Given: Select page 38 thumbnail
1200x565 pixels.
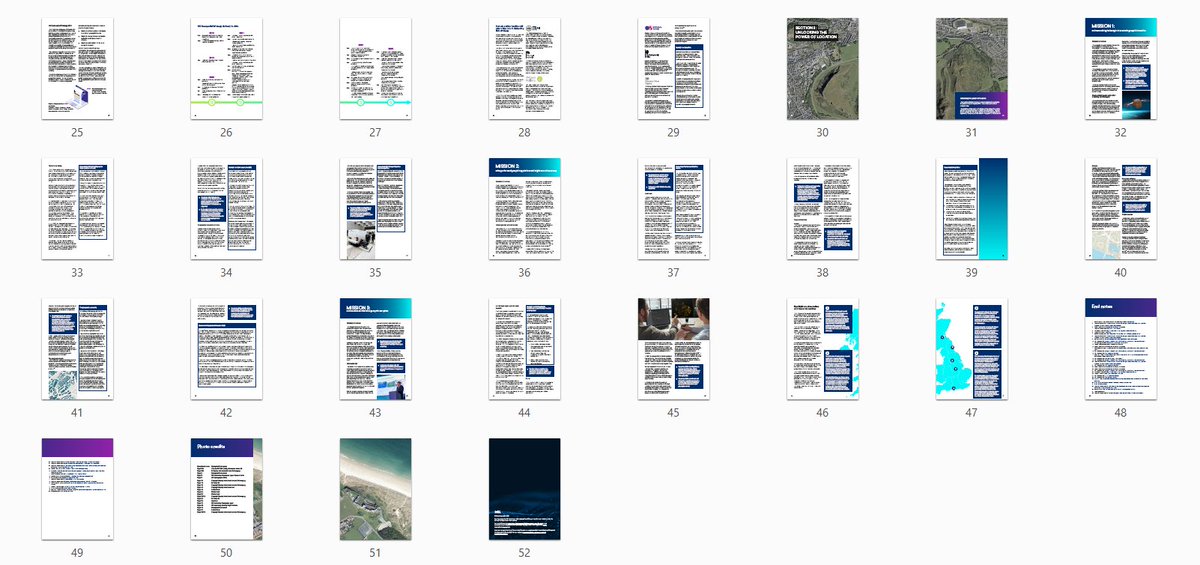Looking at the screenshot, I should [x=823, y=209].
